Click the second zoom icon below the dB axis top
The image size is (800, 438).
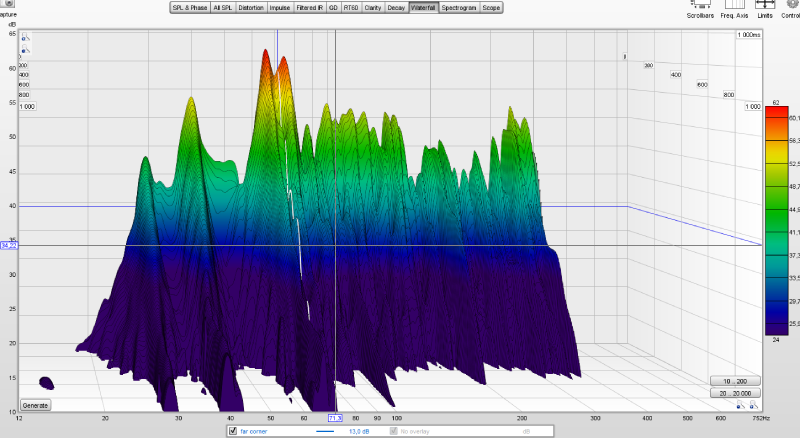[x=26, y=48]
